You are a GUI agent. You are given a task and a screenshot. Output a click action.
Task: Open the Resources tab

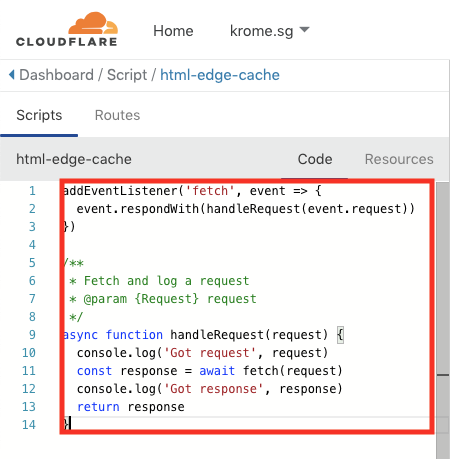point(399,159)
